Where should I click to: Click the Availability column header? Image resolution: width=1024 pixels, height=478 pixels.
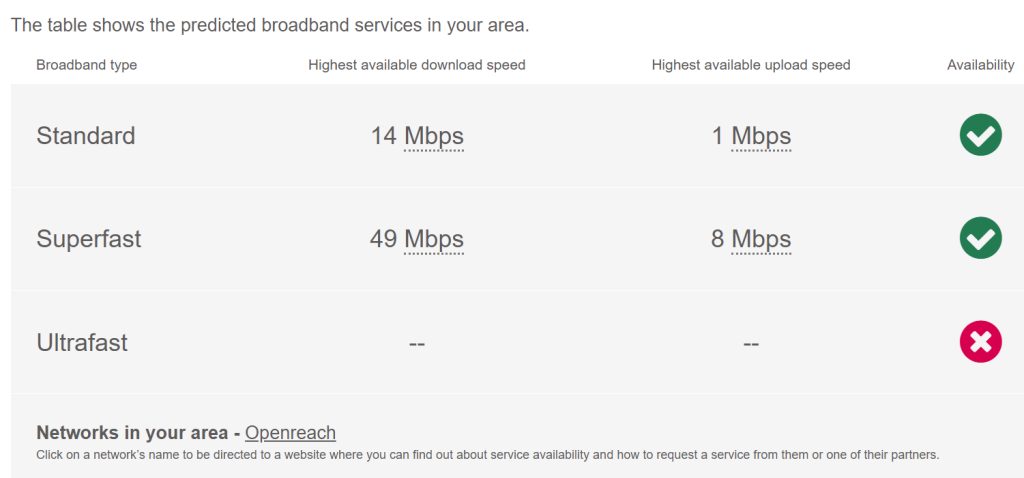point(980,65)
